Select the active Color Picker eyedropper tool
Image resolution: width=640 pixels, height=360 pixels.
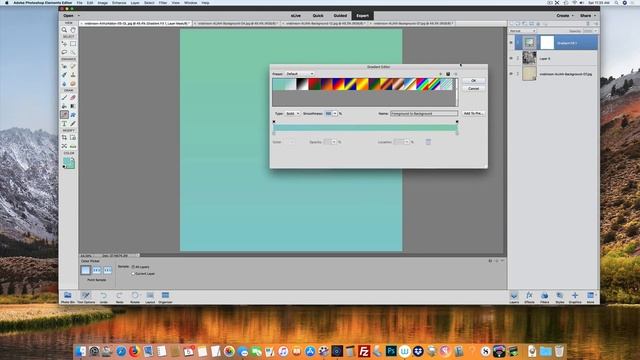click(x=64, y=115)
